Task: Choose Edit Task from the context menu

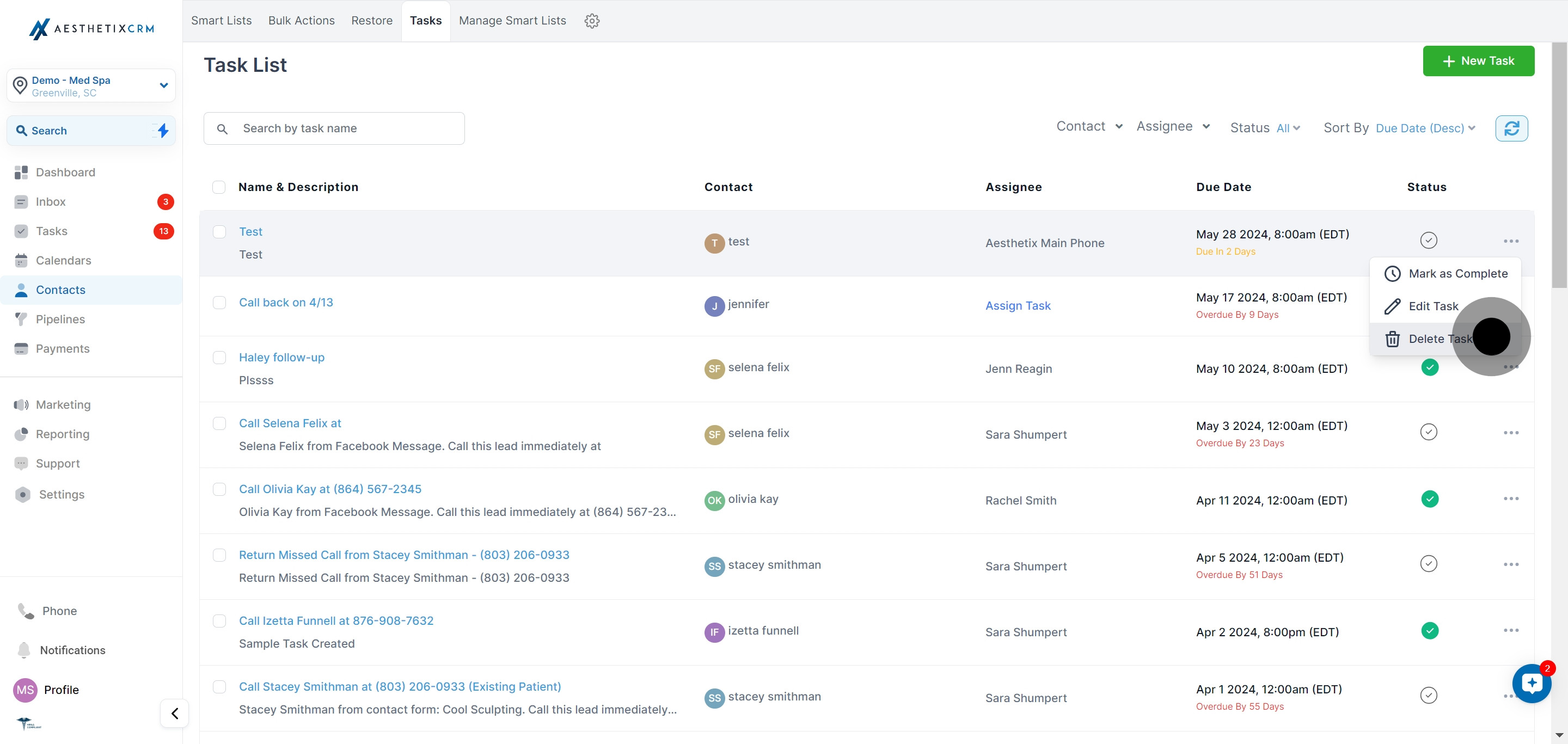Action: (1432, 306)
